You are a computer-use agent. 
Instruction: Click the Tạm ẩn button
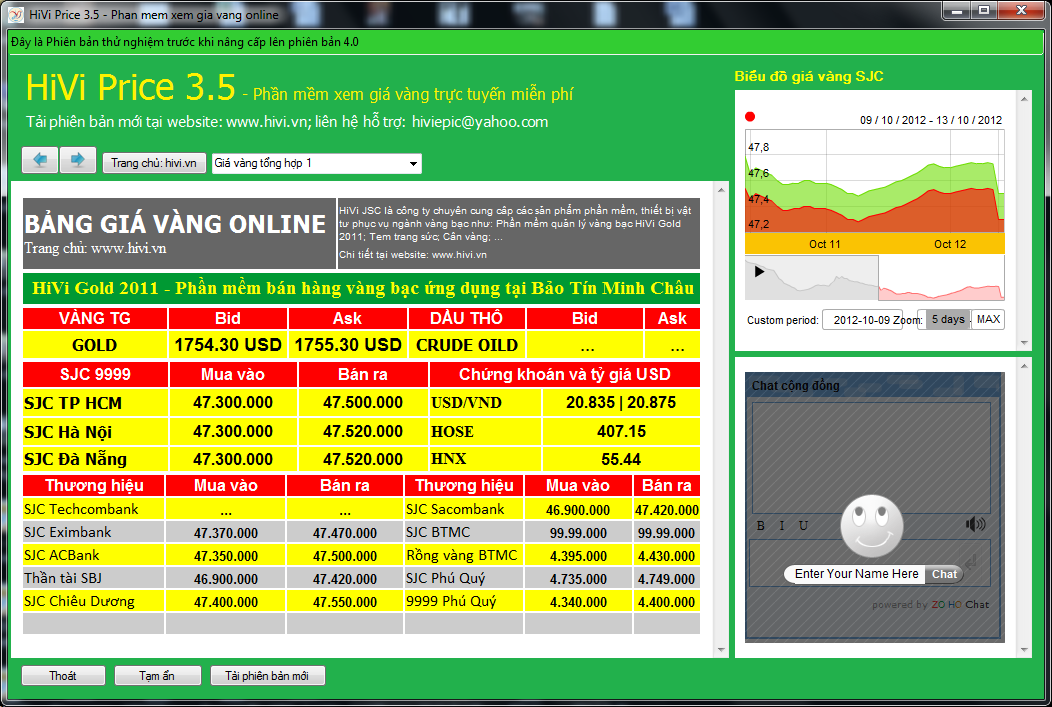click(x=158, y=675)
